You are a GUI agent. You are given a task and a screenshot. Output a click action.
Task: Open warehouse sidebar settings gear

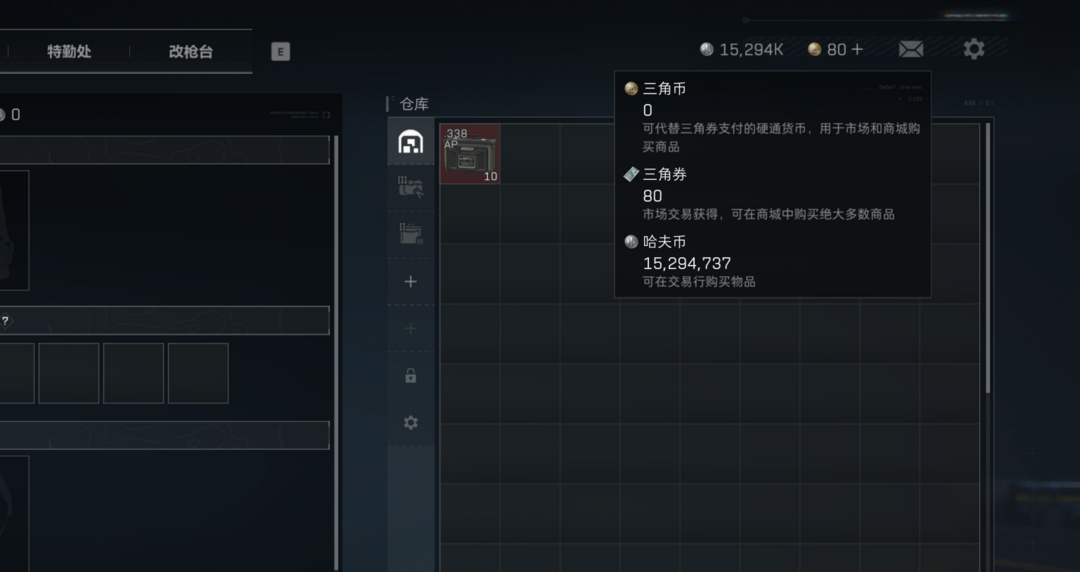[x=411, y=422]
